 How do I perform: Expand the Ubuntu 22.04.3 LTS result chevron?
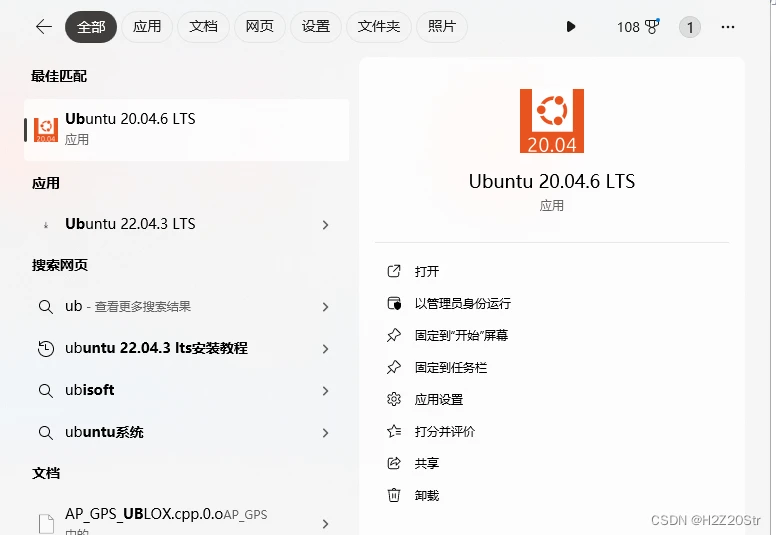[x=325, y=225]
